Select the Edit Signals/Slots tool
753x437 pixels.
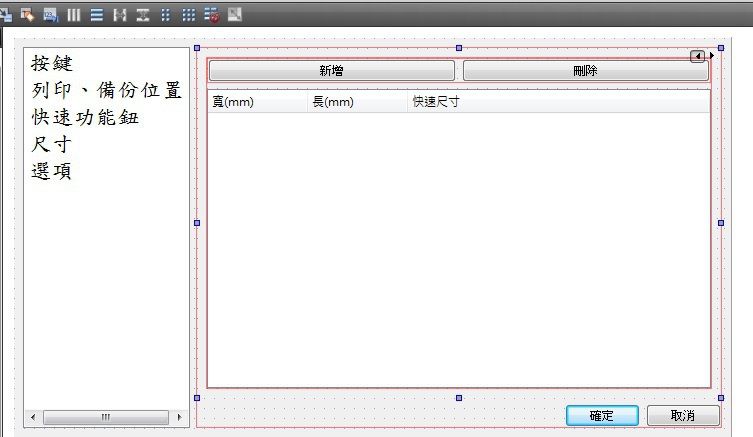click(x=5, y=15)
